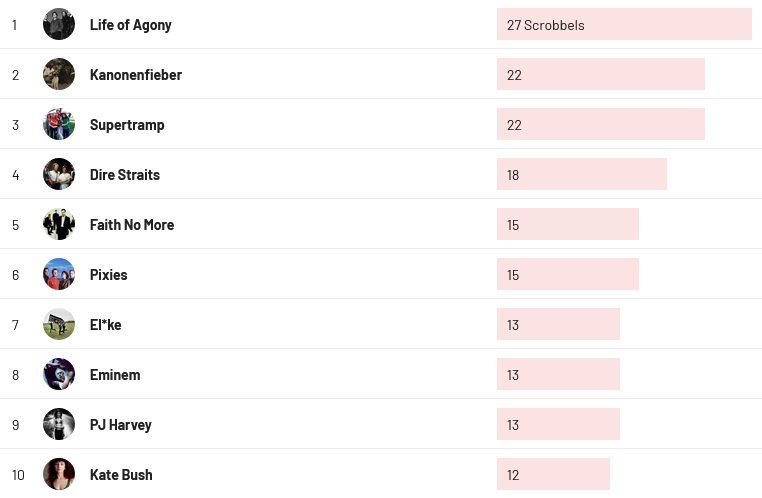
Task: Open the Life of Agony artist link
Action: [x=131, y=25]
